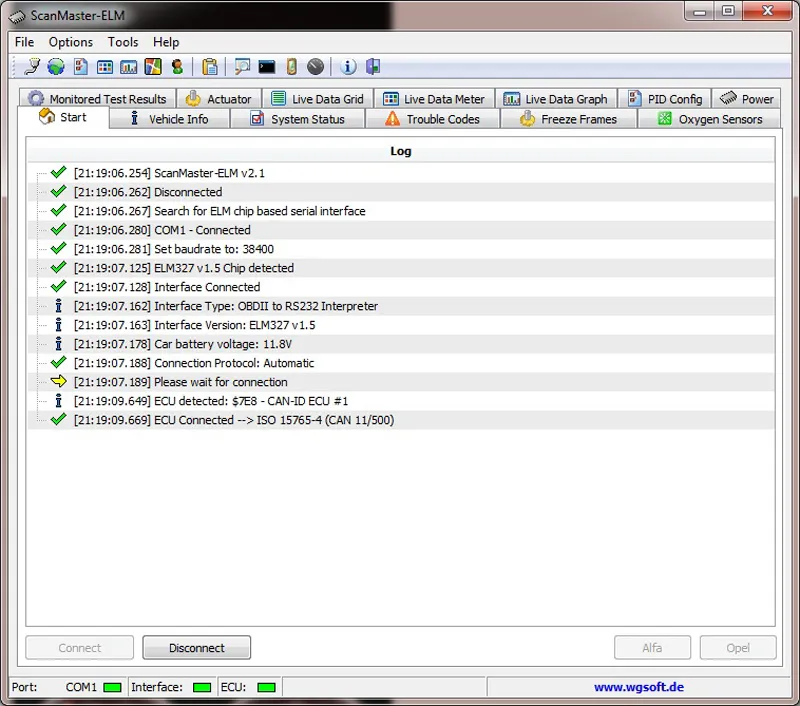Click the connect cable icon in toolbar

[32, 67]
